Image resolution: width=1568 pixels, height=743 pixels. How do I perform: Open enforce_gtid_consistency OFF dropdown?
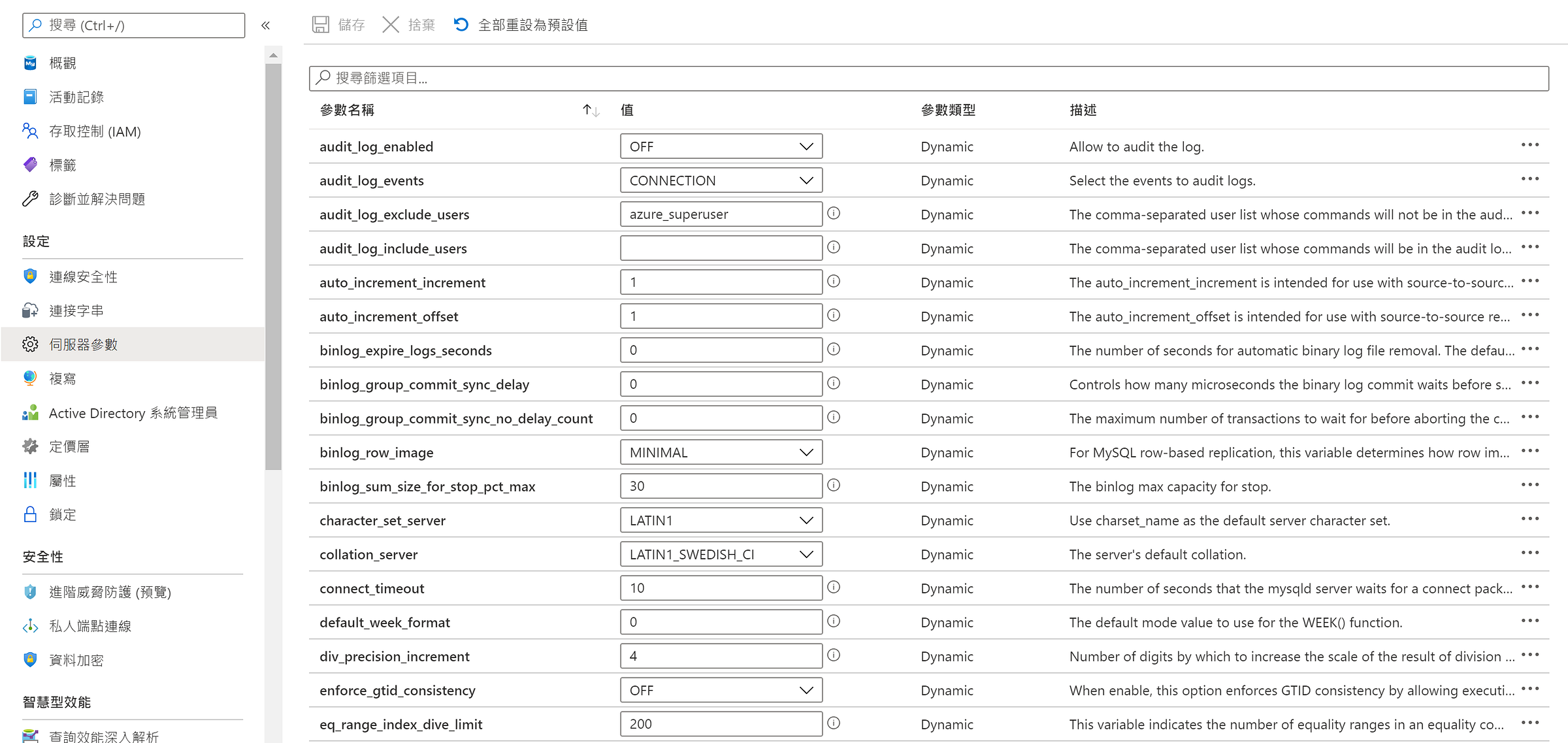[721, 690]
